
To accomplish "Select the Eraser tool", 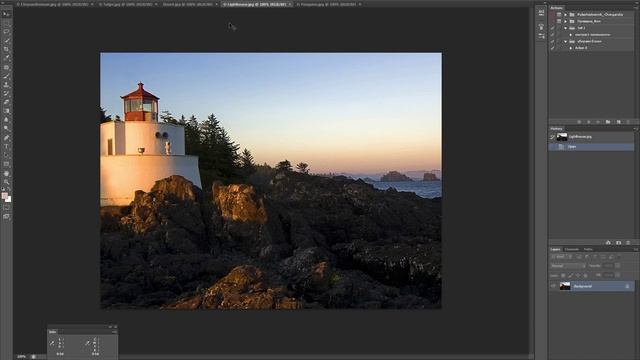I will [6, 102].
